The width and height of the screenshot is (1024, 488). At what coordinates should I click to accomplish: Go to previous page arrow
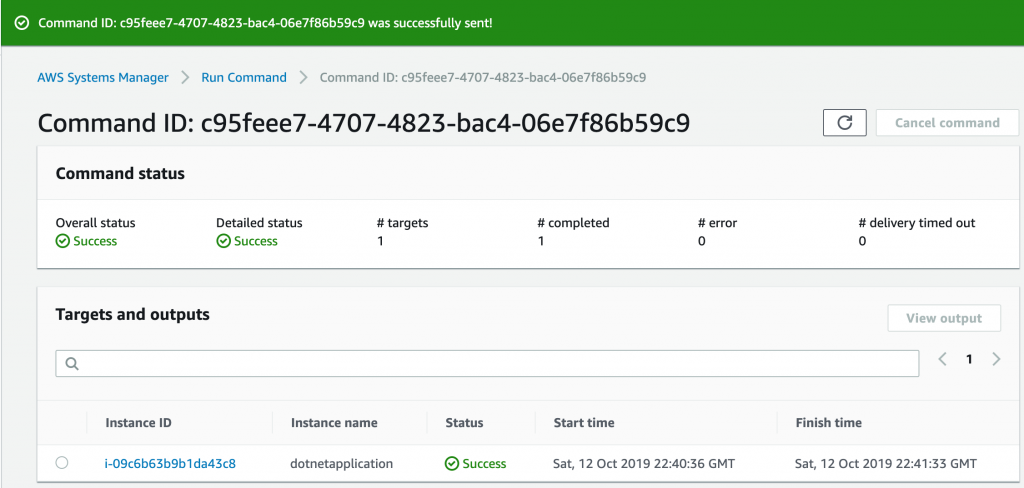tap(942, 359)
